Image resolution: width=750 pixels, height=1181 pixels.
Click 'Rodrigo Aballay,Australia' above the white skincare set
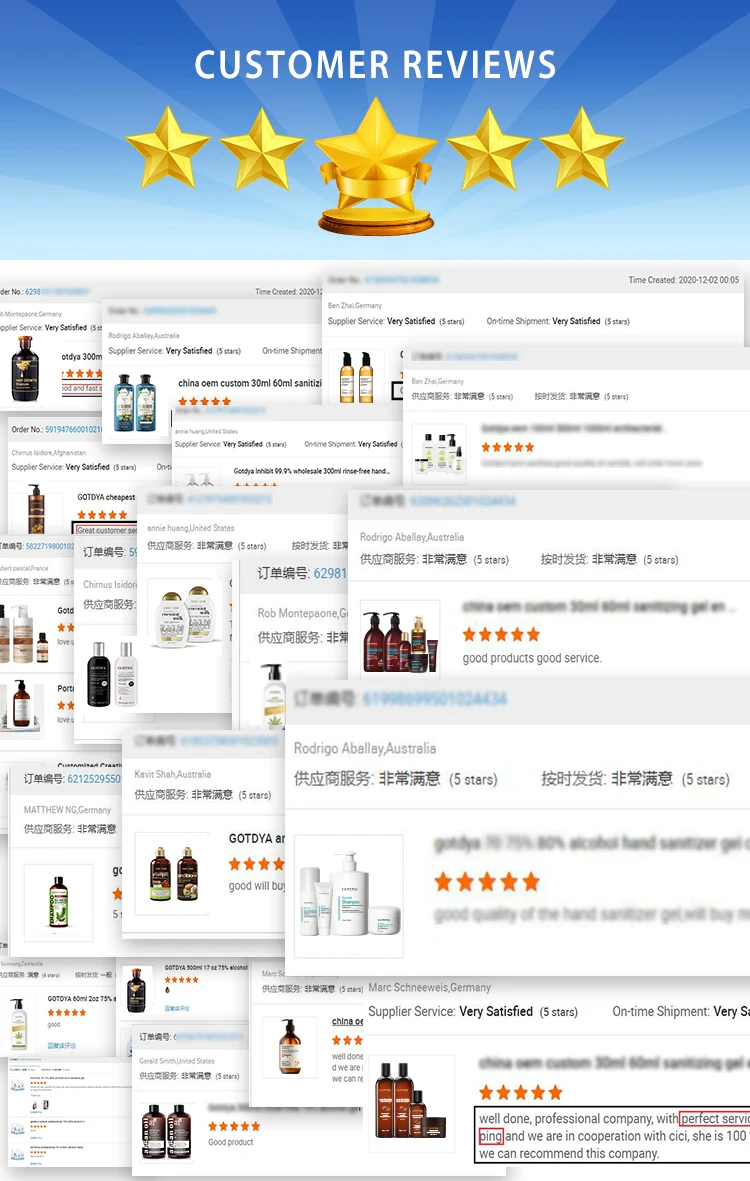pos(364,748)
